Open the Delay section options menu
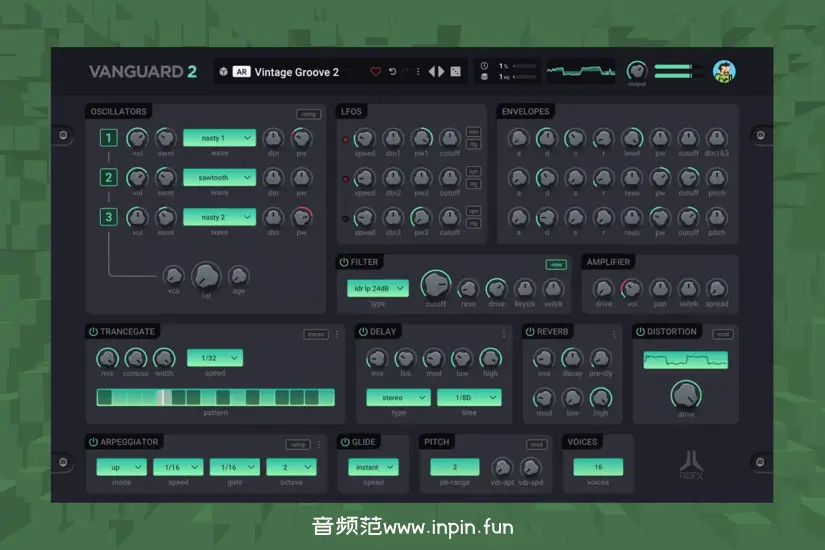Image resolution: width=825 pixels, height=550 pixels. (504, 333)
